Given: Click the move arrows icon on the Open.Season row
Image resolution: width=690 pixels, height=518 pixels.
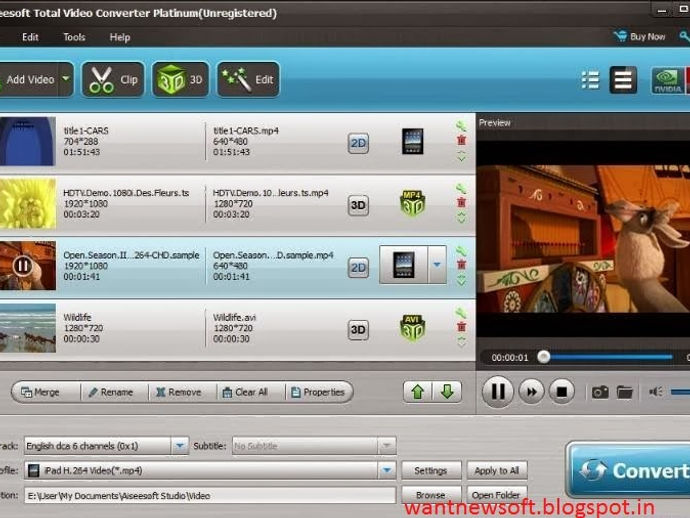Looking at the screenshot, I should (461, 280).
